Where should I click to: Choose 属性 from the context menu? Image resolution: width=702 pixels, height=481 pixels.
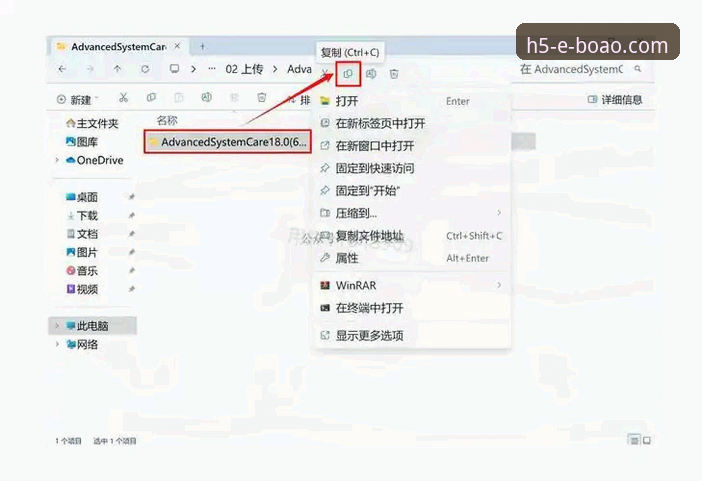point(412,258)
